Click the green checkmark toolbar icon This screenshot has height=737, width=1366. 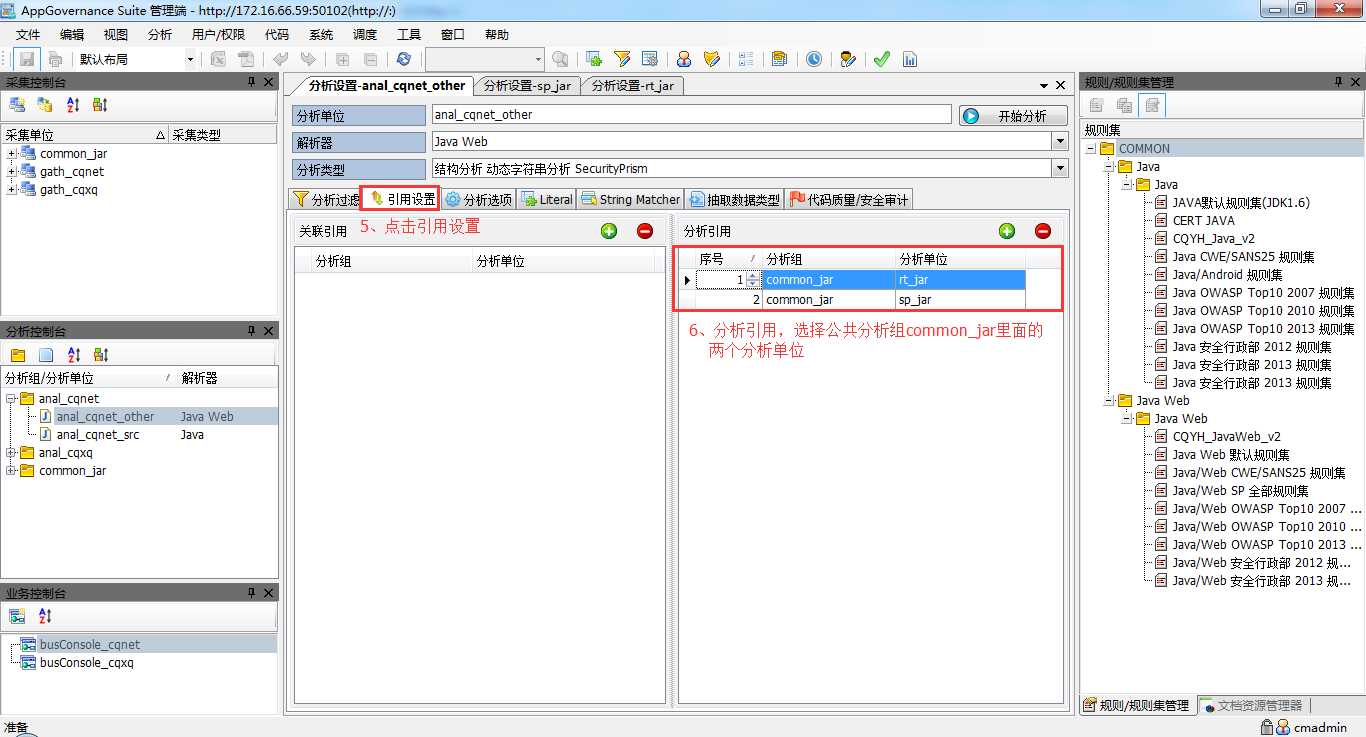tap(881, 59)
